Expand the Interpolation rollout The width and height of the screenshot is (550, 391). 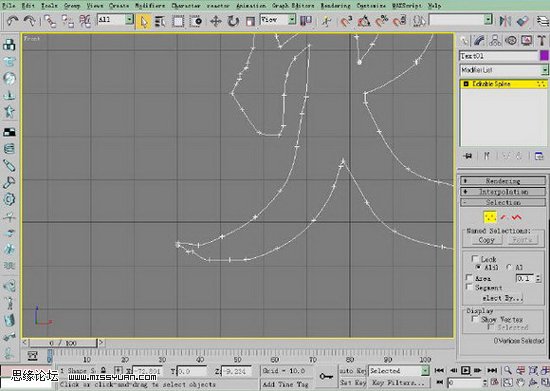[x=503, y=192]
